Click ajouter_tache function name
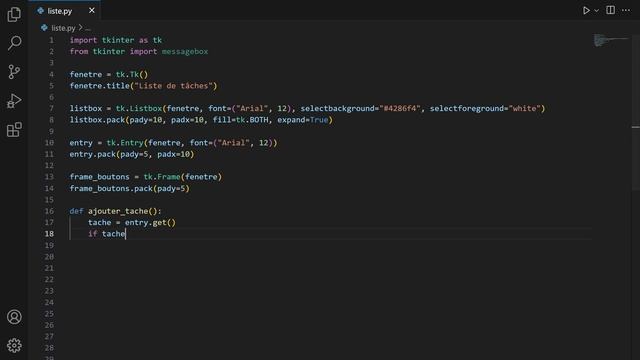The height and width of the screenshot is (360, 640). [x=118, y=211]
